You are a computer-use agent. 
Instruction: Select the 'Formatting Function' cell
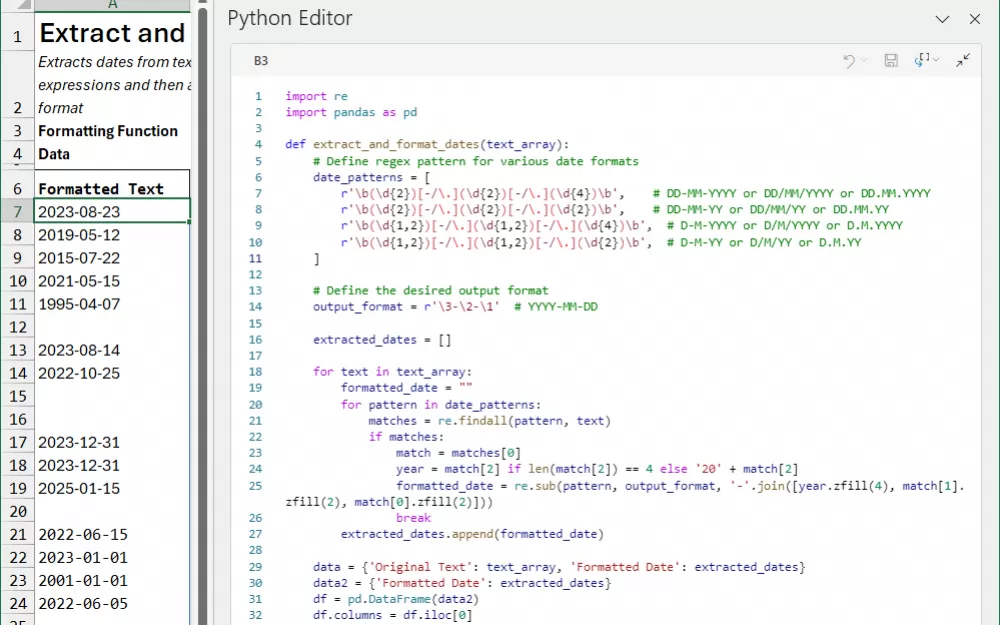(x=112, y=131)
